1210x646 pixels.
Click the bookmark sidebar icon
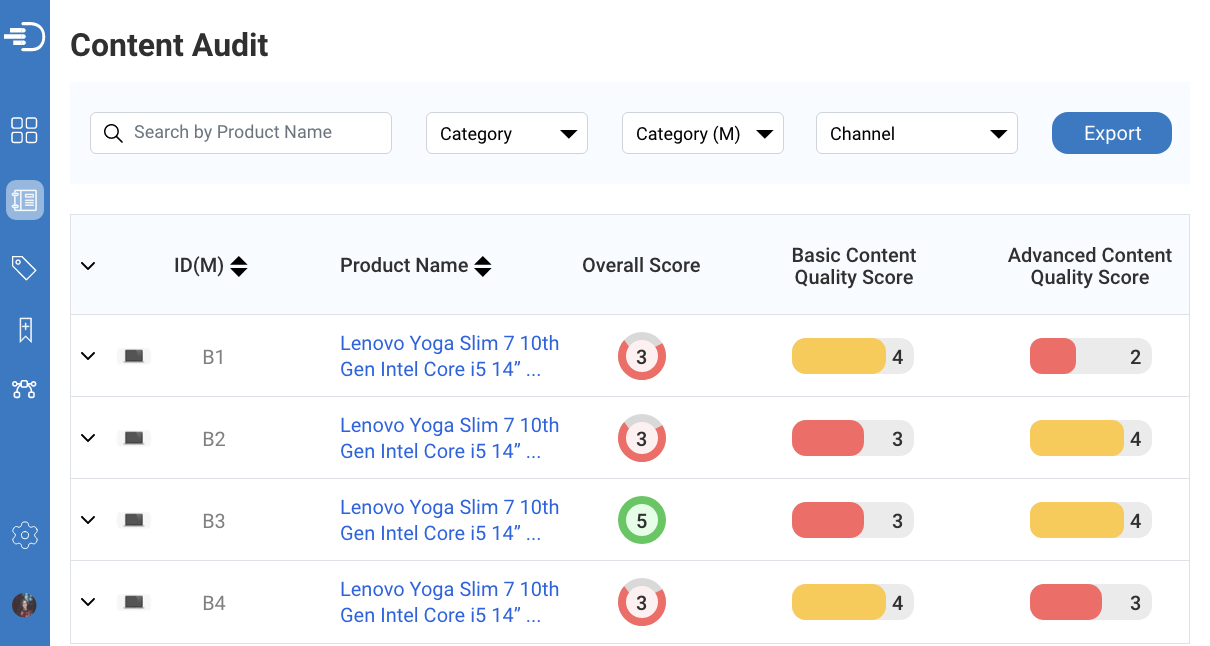[25, 330]
